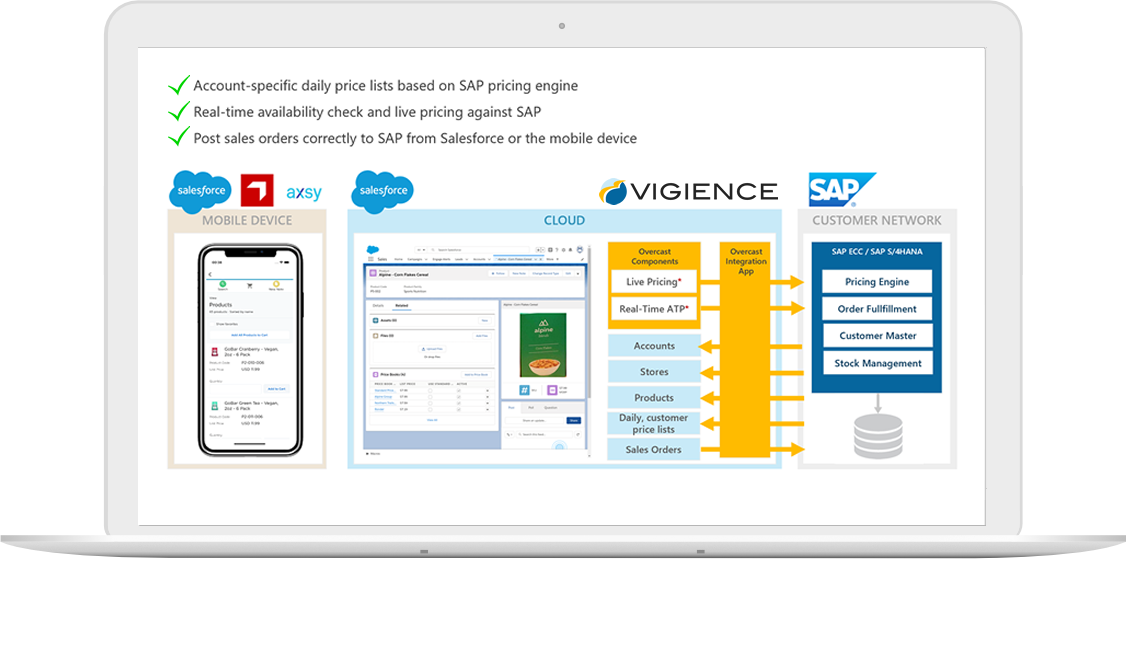
Task: Tap the shopping cart icon on the phone
Action: 250,285
